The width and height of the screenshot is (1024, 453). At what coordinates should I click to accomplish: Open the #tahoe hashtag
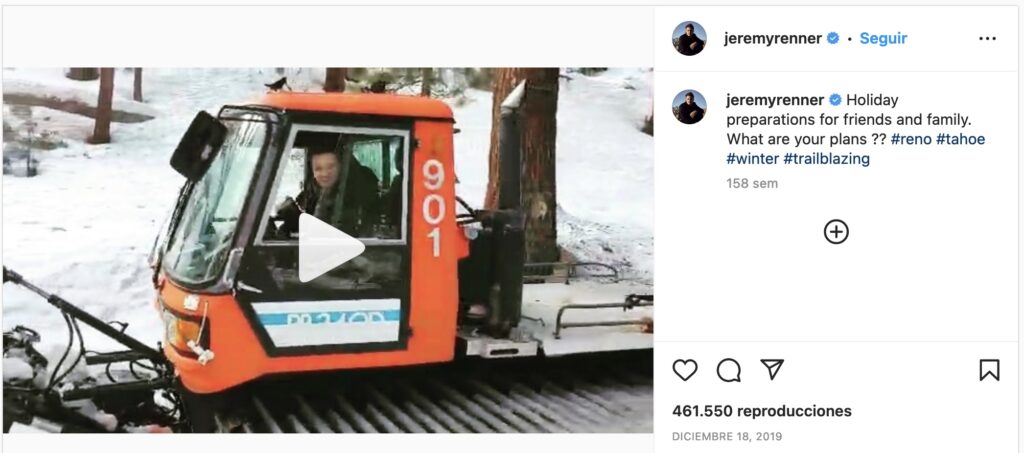click(960, 139)
